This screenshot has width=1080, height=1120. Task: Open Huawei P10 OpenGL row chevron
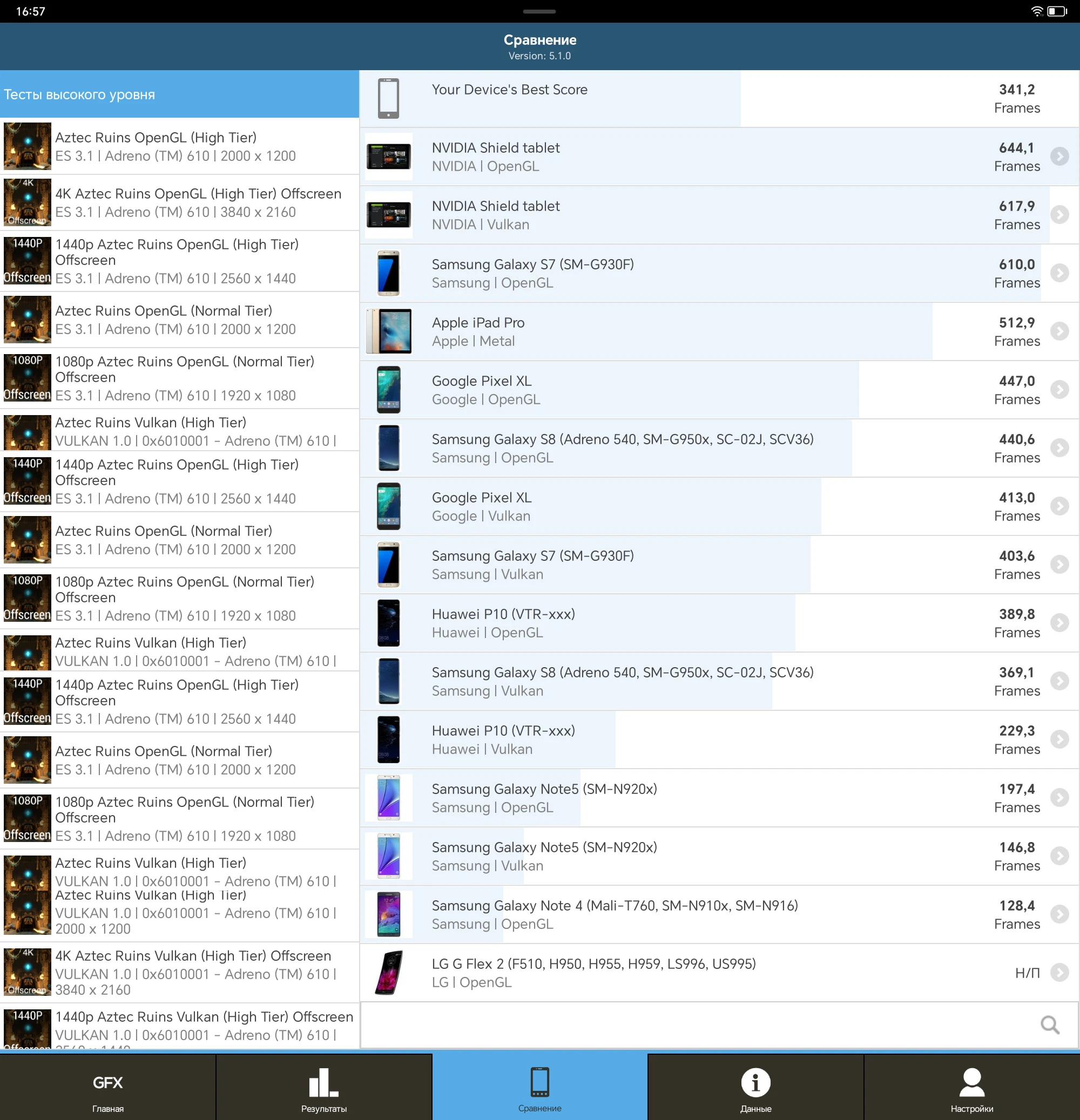point(1059,623)
